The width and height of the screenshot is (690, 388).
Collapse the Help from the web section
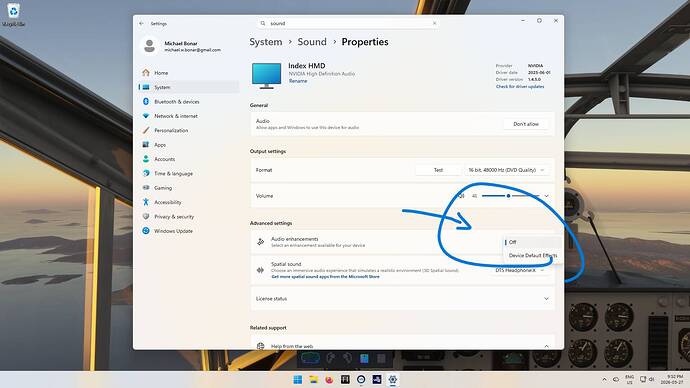pyautogui.click(x=546, y=346)
